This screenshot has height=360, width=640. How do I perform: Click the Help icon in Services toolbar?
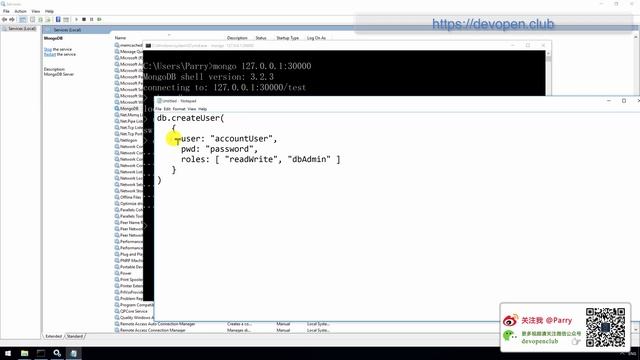[x=58, y=20]
